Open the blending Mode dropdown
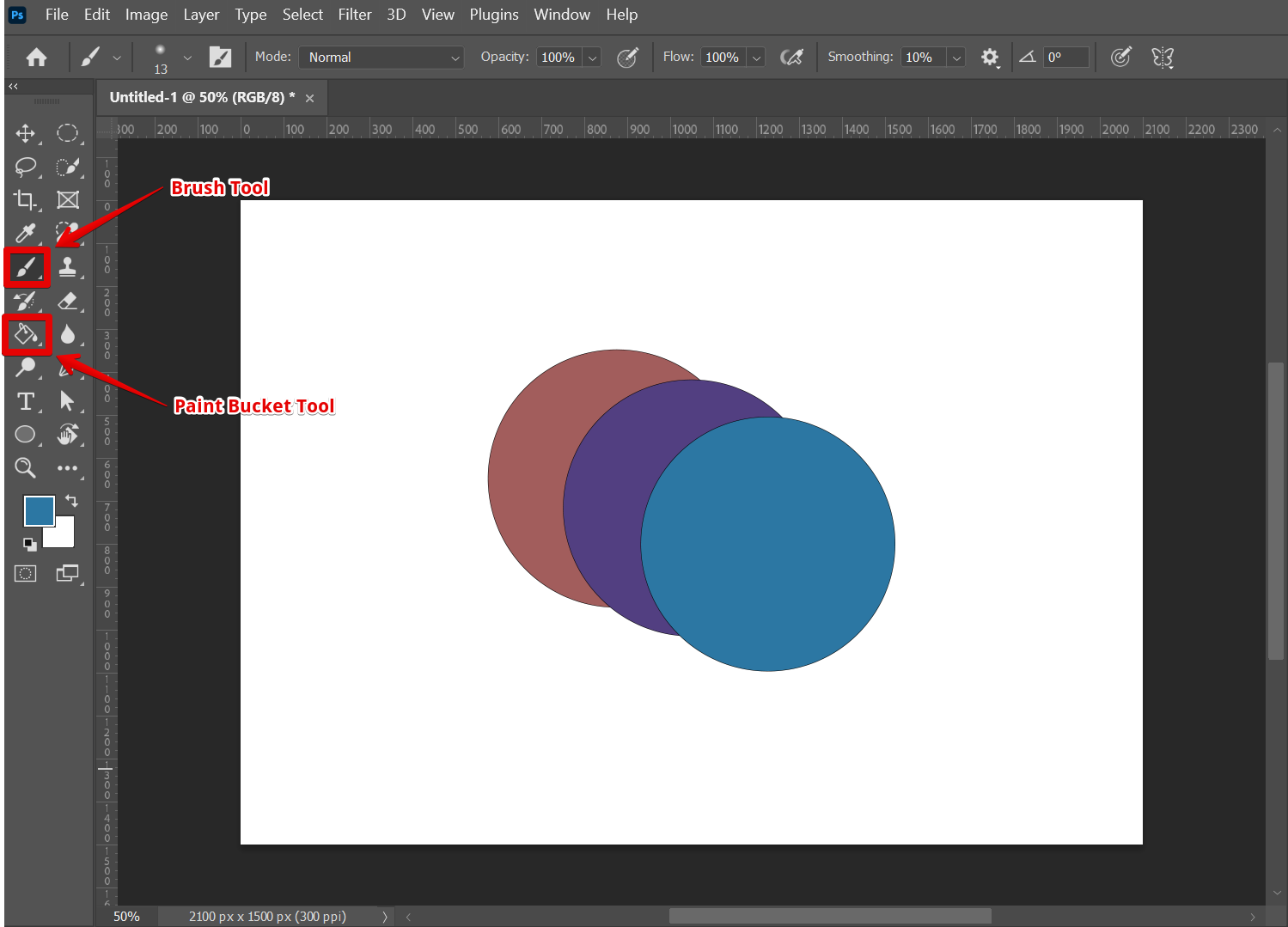The image size is (1288, 927). click(x=382, y=58)
